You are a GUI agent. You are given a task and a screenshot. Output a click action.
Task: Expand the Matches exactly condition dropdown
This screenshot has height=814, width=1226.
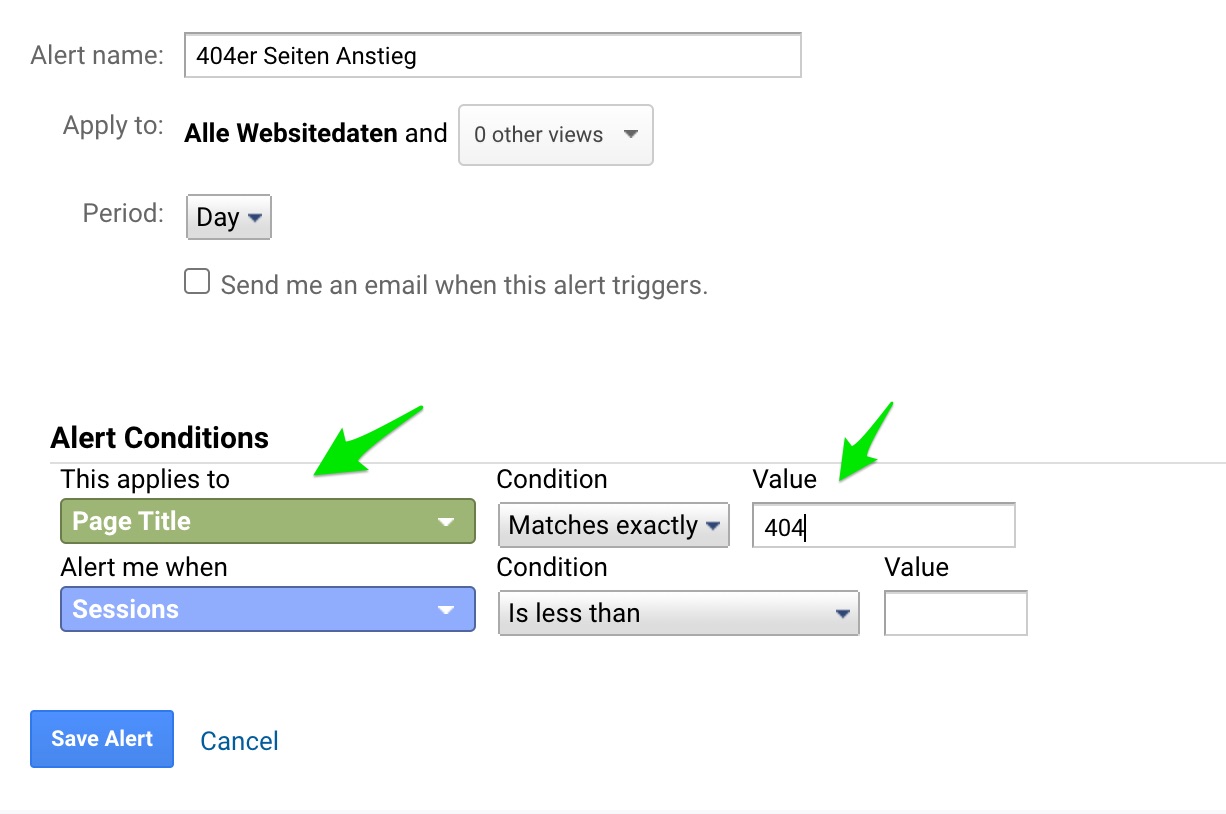[613, 525]
